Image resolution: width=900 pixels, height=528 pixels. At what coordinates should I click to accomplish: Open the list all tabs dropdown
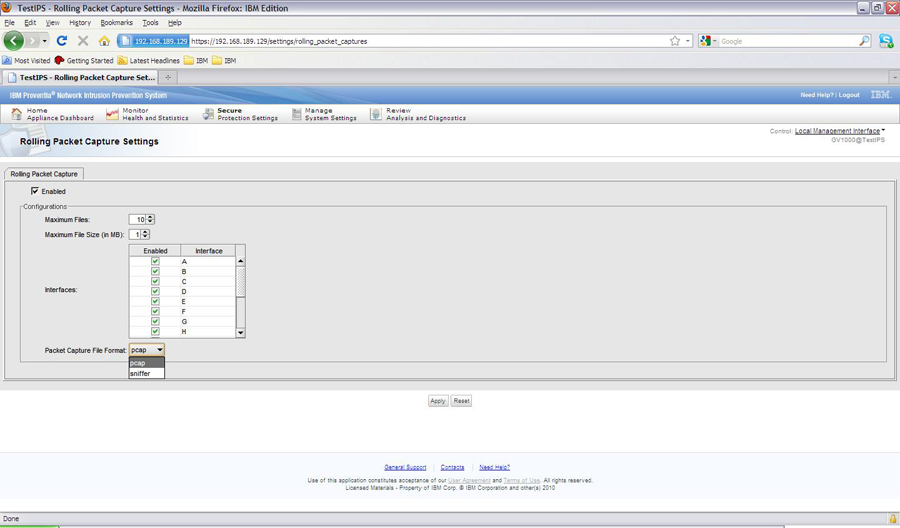[894, 77]
